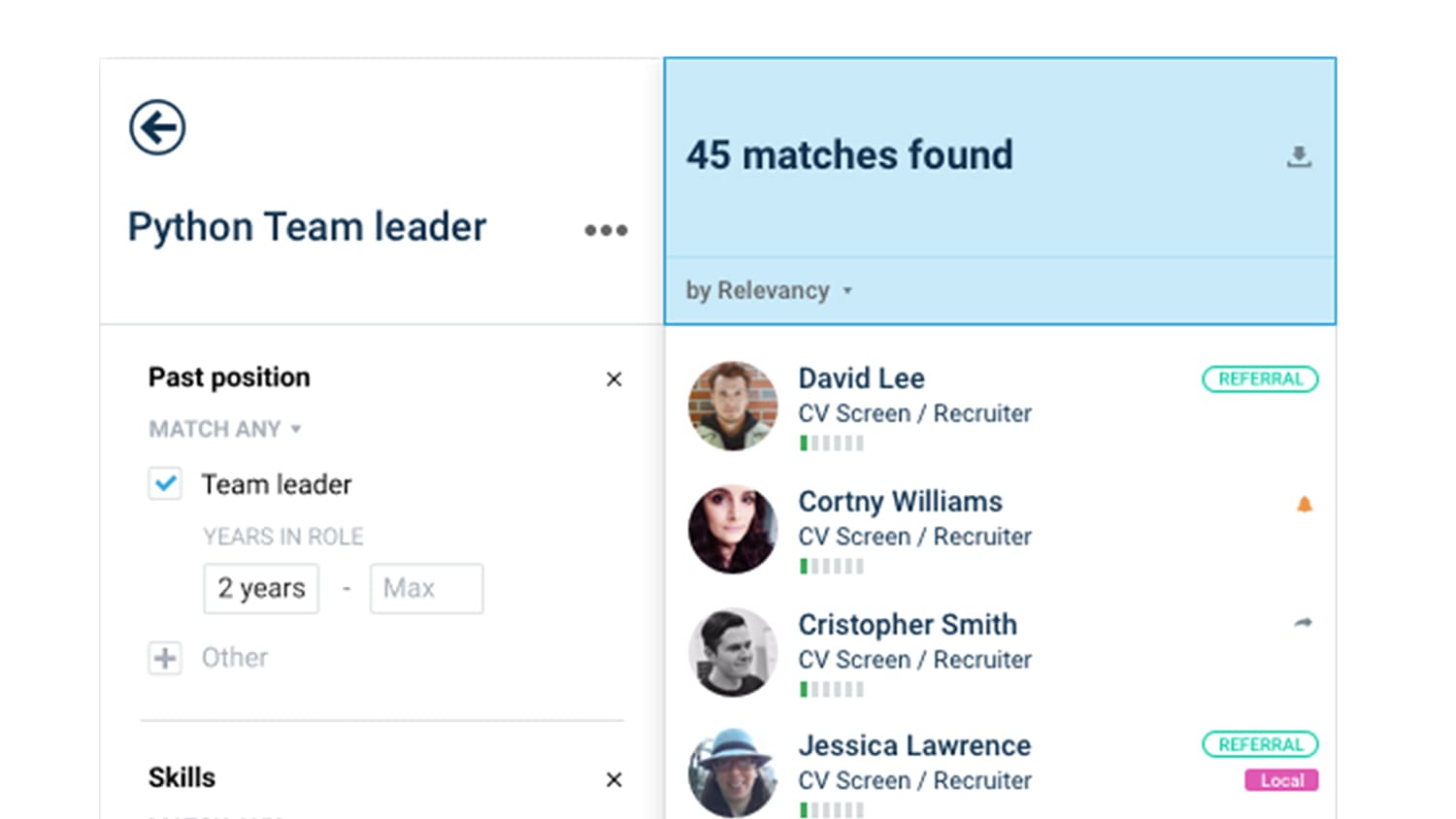Click Cristopher Smith's relevancy score bar
Viewport: 1456px width, 819px height.
(x=831, y=689)
